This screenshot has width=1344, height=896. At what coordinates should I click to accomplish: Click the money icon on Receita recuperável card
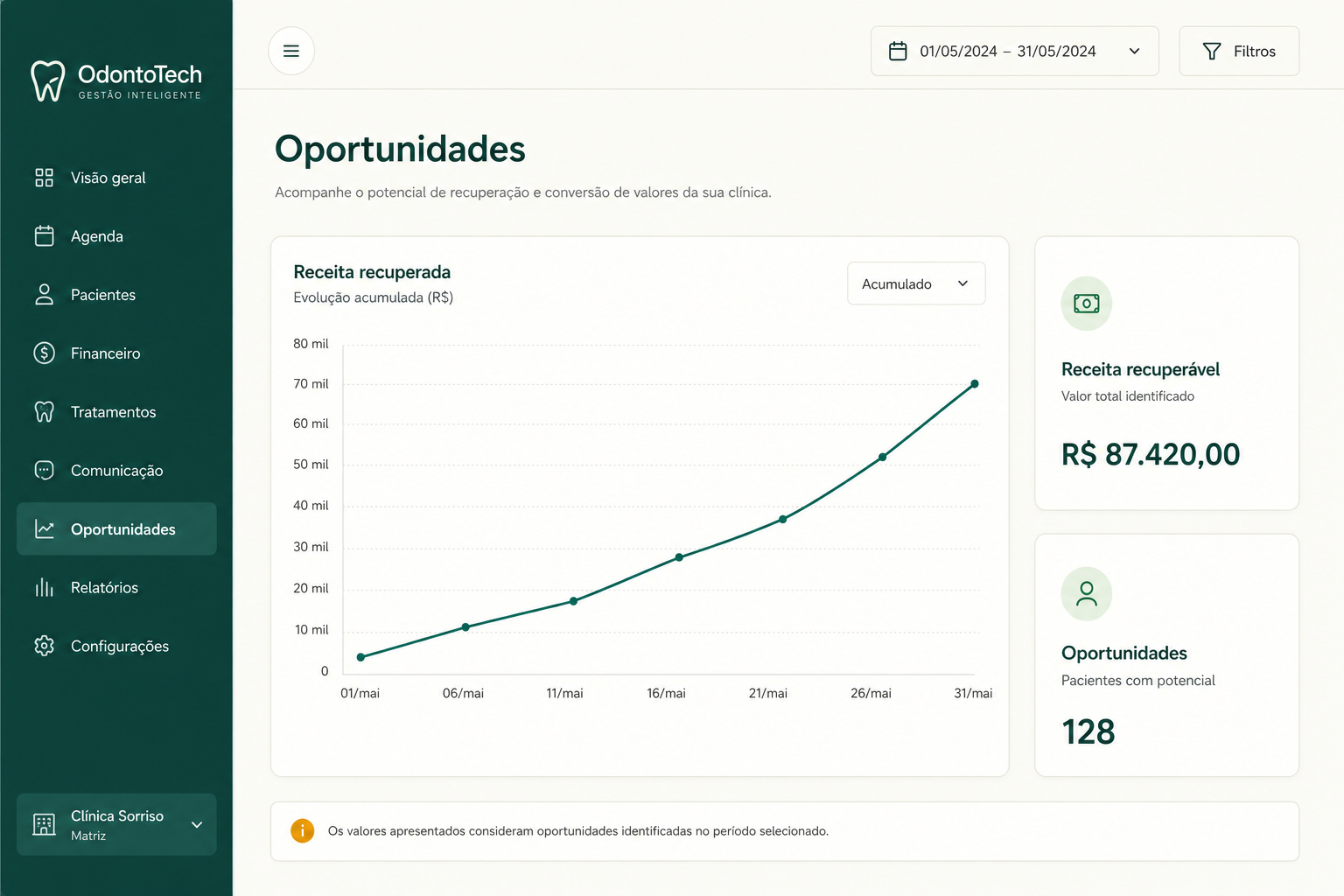(1087, 304)
